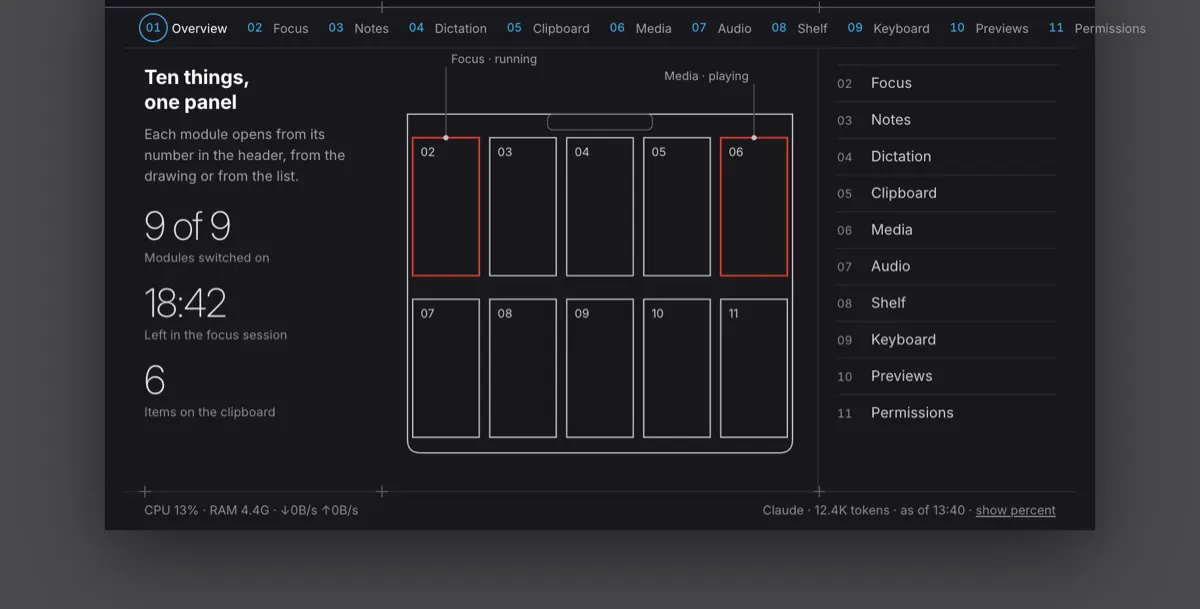Open Keyboard from the right-hand list
Screen dimensions: 1200x609
(x=946, y=340)
